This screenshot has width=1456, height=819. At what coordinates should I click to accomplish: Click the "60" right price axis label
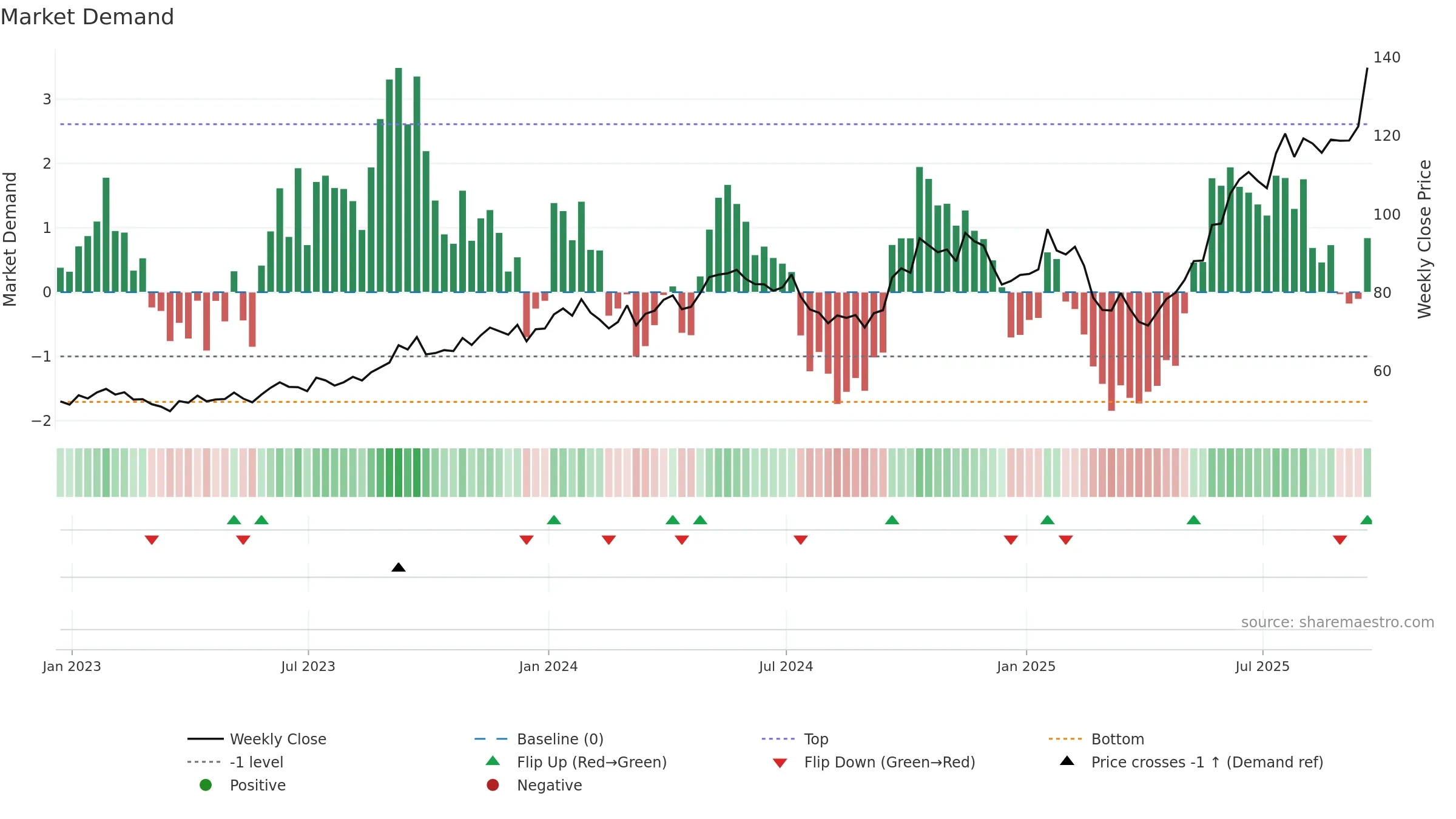click(x=1383, y=371)
